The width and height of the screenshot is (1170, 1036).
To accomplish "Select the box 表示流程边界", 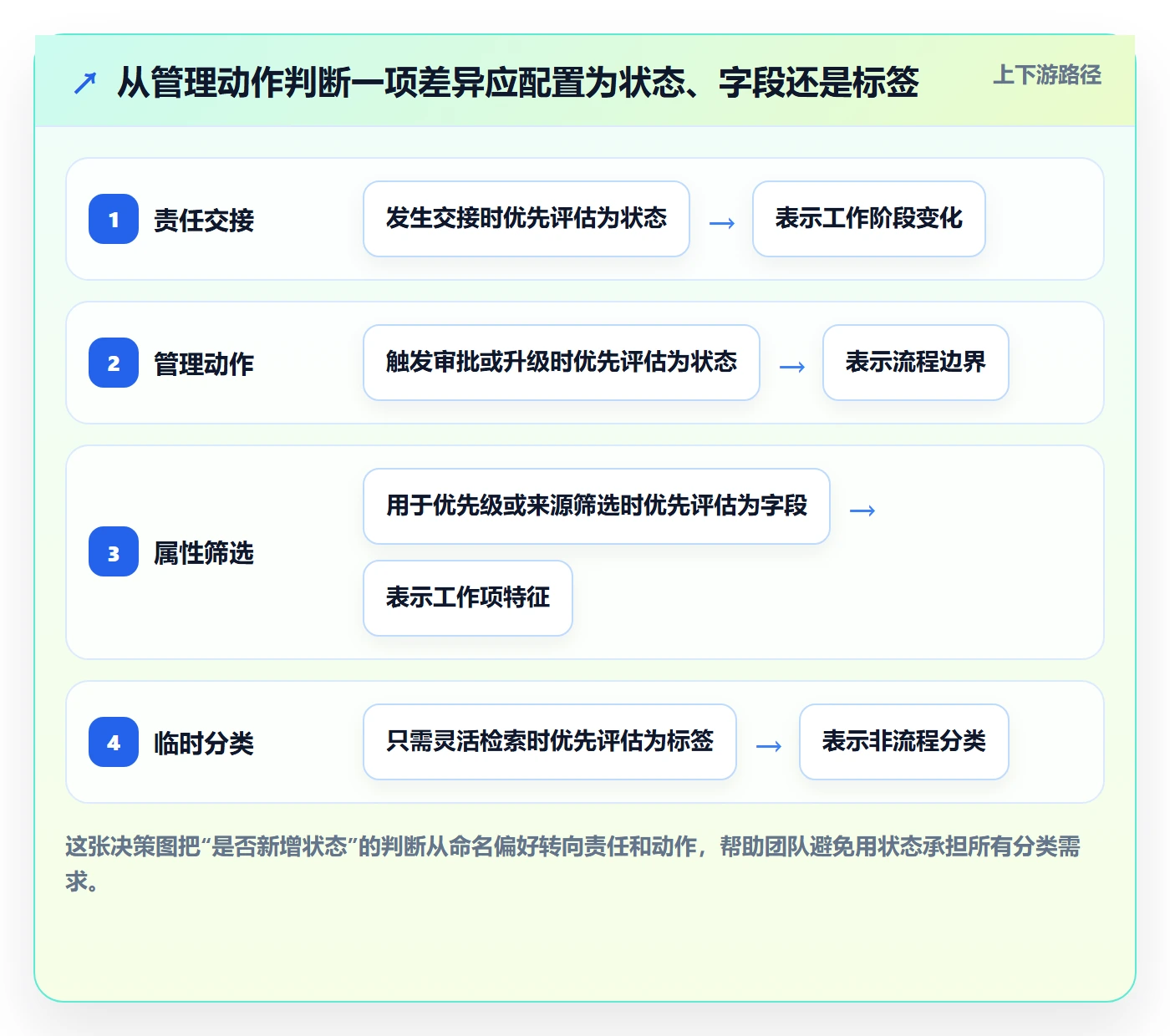I will pyautogui.click(x=916, y=363).
